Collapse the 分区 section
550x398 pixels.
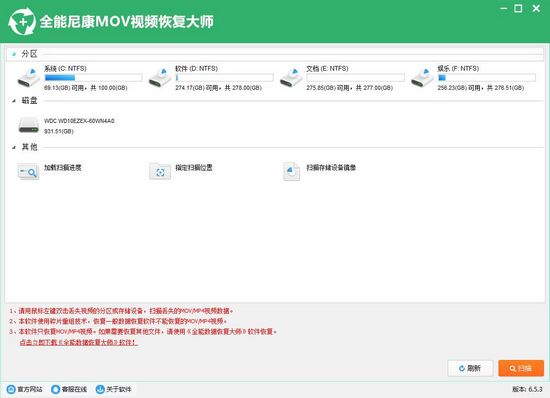(x=14, y=54)
